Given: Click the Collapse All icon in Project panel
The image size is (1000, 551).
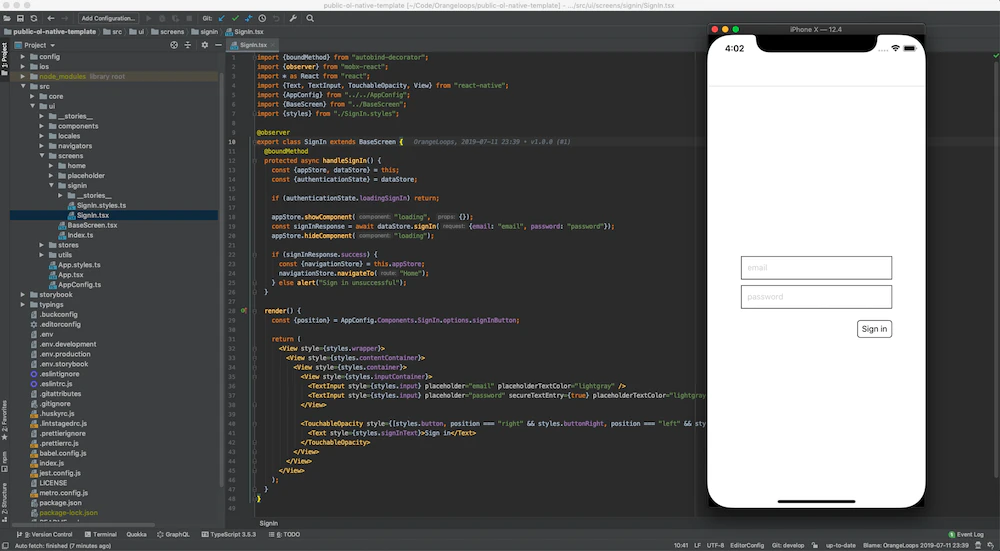Looking at the screenshot, I should (188, 45).
